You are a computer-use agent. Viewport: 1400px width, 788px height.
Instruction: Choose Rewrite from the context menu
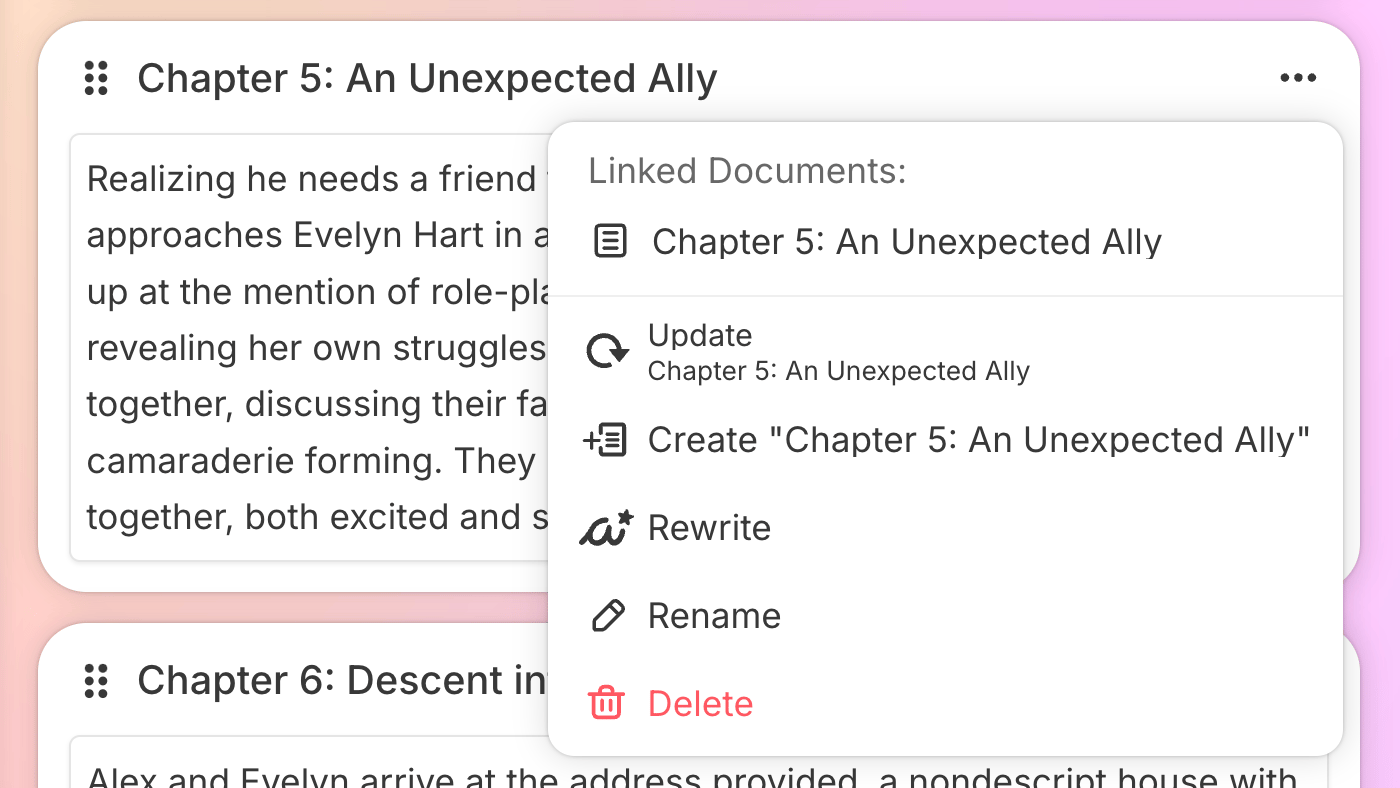[x=710, y=527]
